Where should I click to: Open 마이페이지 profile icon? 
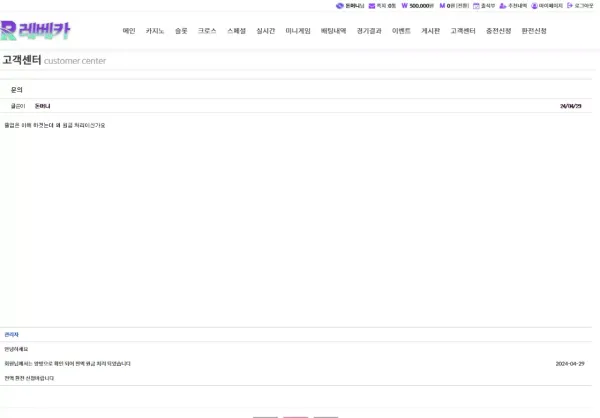coord(534,6)
